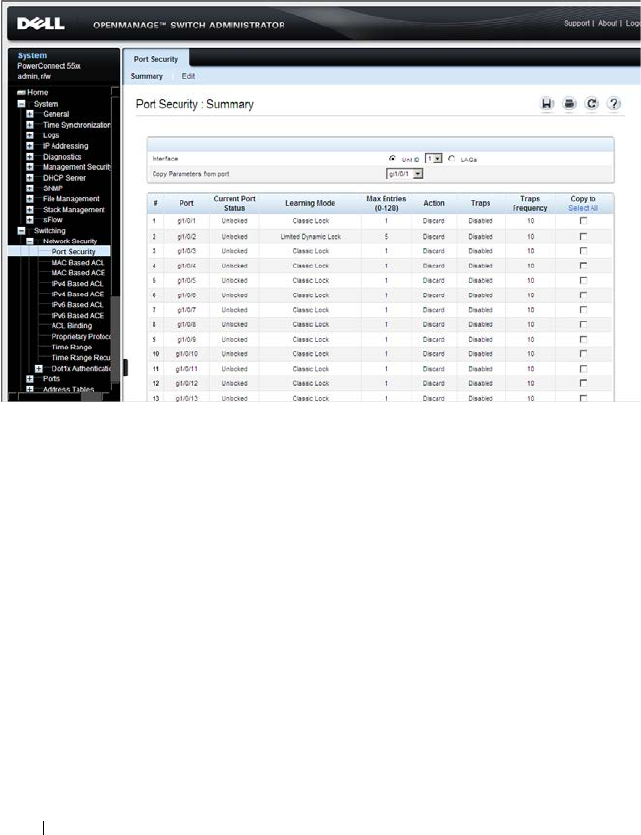This screenshot has width=641, height=835.
Task: Check Copy to box for gi1/0/12
Action: pos(583,383)
